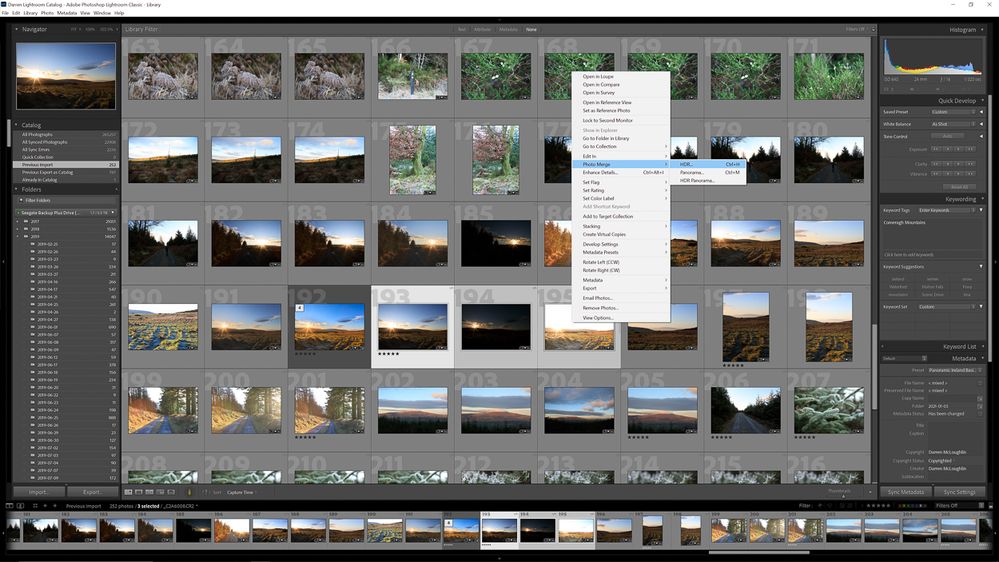
Task: Choose HDR in Photo Merge submenu
Action: pos(708,164)
